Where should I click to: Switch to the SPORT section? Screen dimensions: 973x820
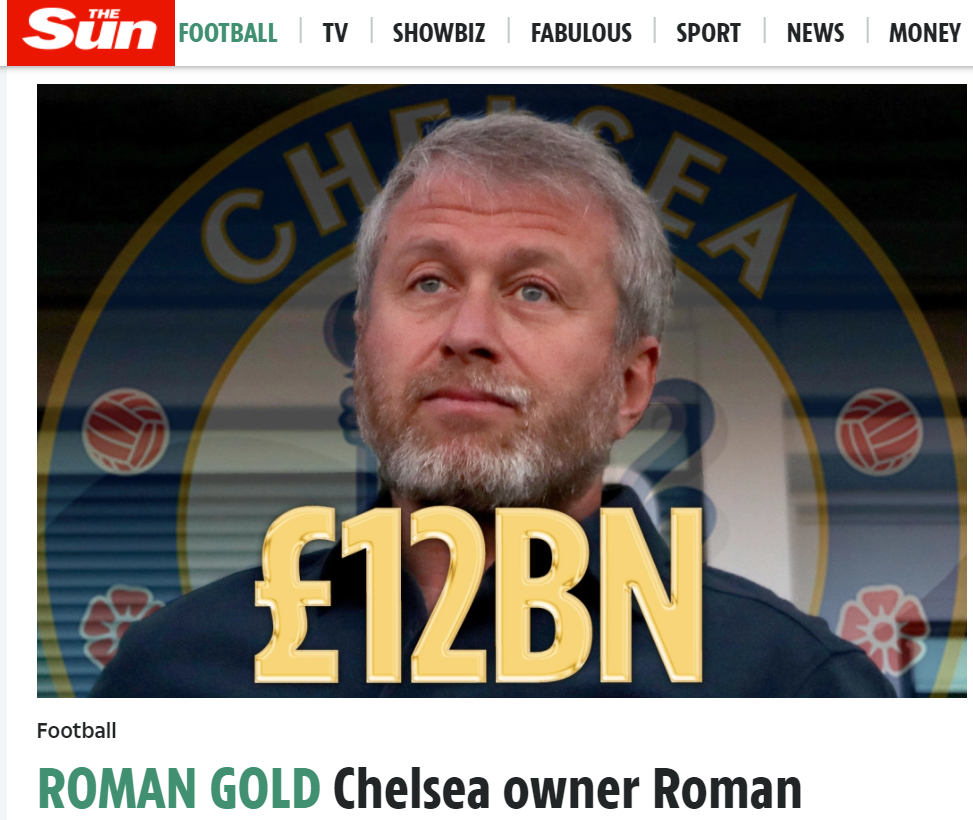[708, 33]
